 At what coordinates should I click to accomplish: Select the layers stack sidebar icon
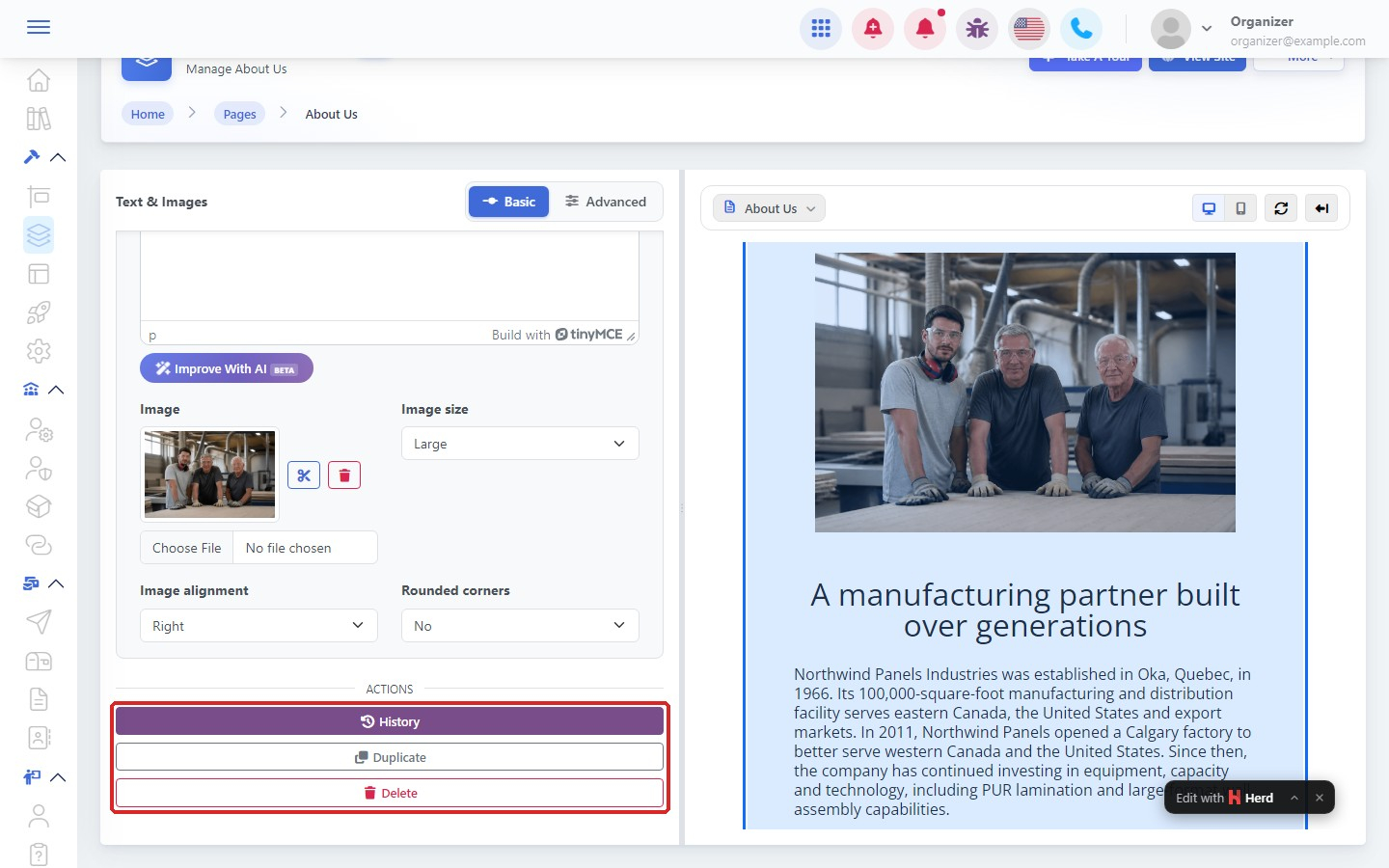pyautogui.click(x=39, y=234)
